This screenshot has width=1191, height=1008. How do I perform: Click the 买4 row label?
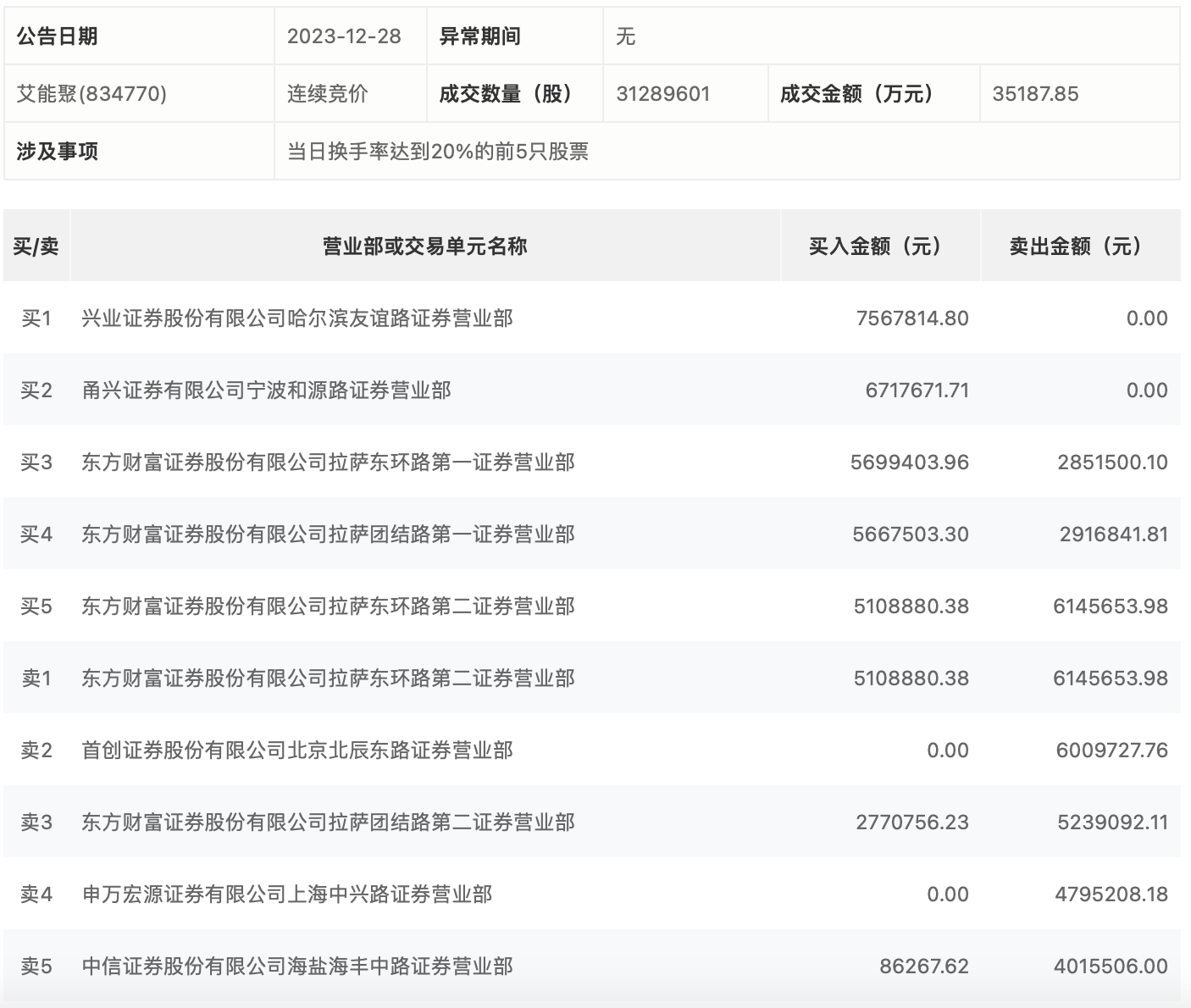(36, 534)
